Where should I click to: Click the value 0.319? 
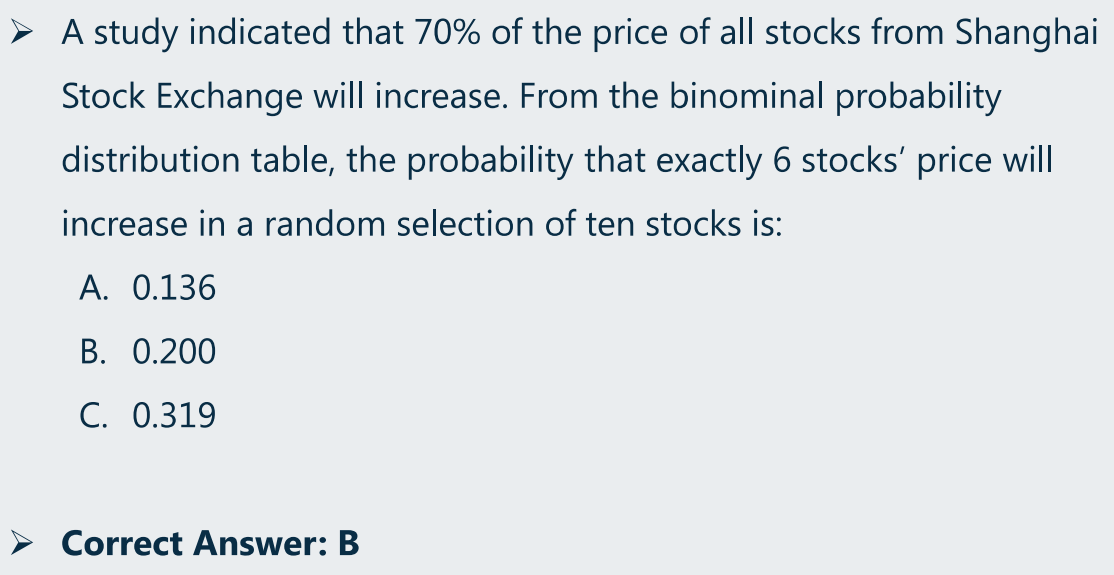tap(174, 416)
